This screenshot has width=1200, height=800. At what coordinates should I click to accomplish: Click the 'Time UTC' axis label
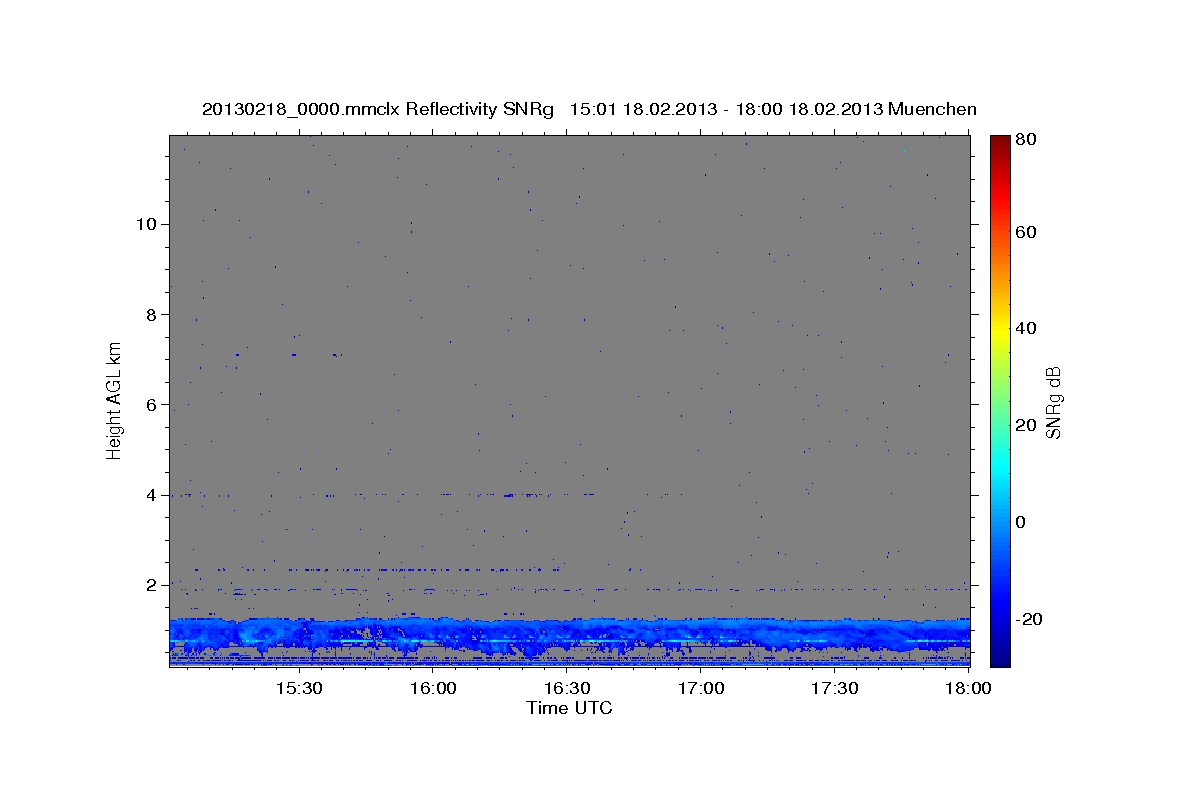pyautogui.click(x=569, y=708)
